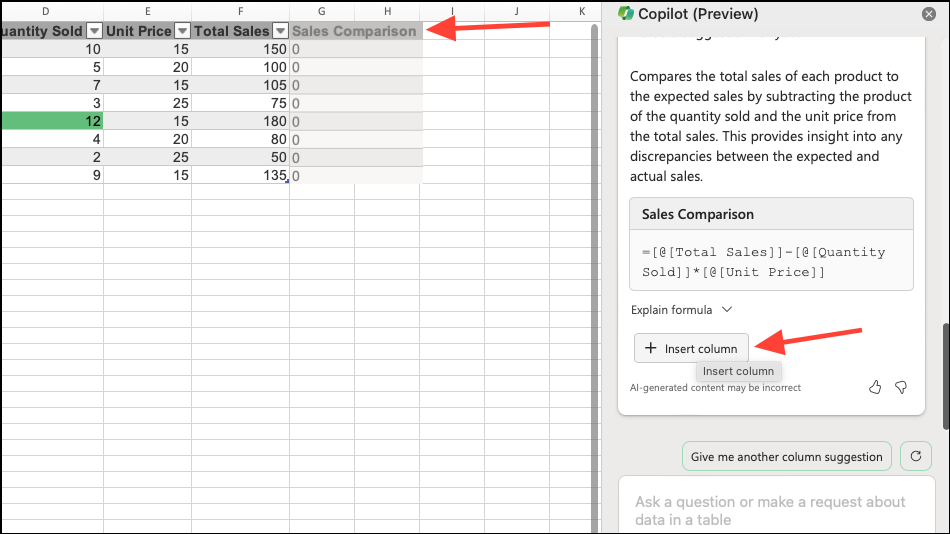
Task: Expand the Explain formula section
Action: (x=682, y=310)
